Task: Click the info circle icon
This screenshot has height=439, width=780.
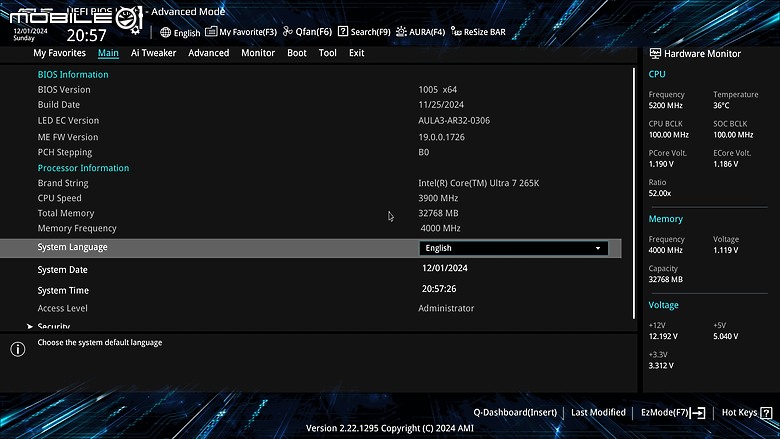Action: pyautogui.click(x=18, y=350)
